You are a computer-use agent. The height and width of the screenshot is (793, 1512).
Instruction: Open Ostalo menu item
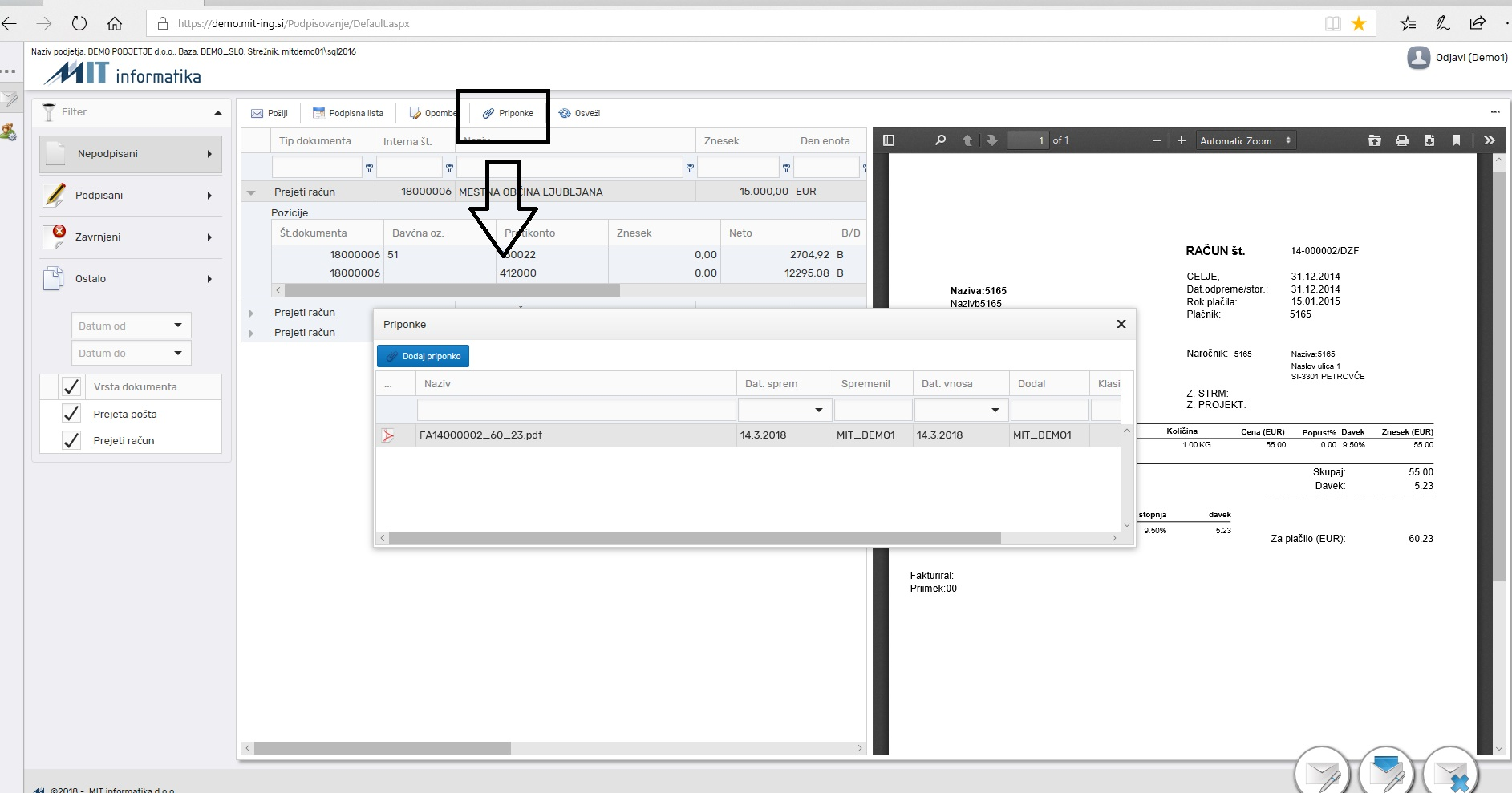[131, 279]
